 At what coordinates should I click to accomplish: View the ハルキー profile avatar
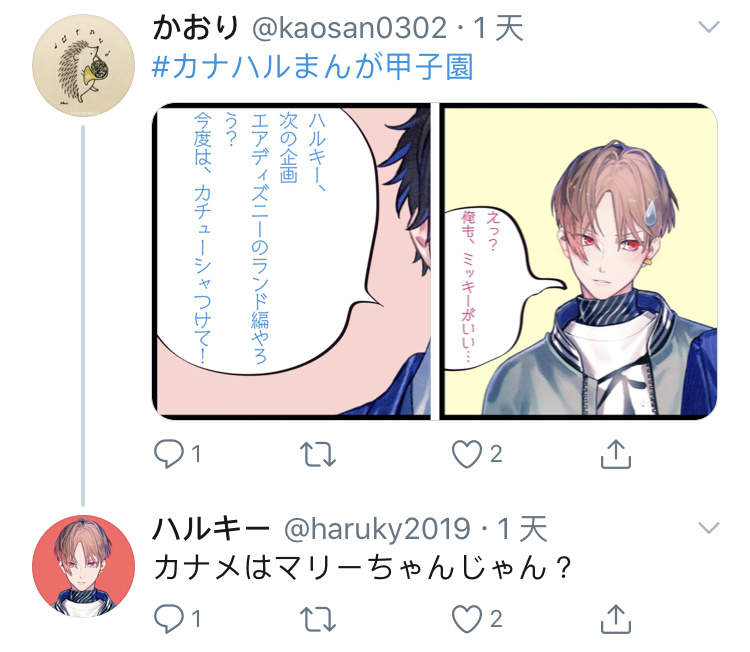coord(83,566)
